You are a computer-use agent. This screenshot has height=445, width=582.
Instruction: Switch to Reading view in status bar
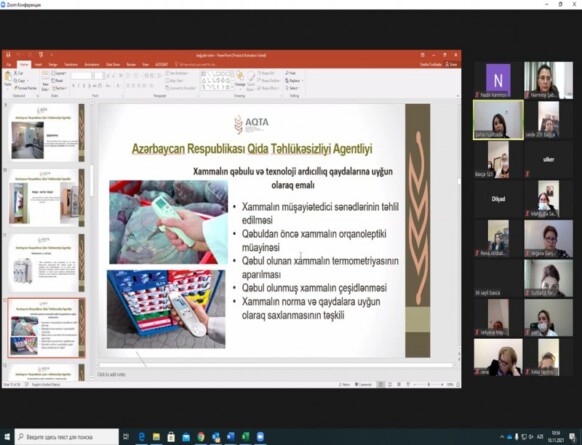399,385
